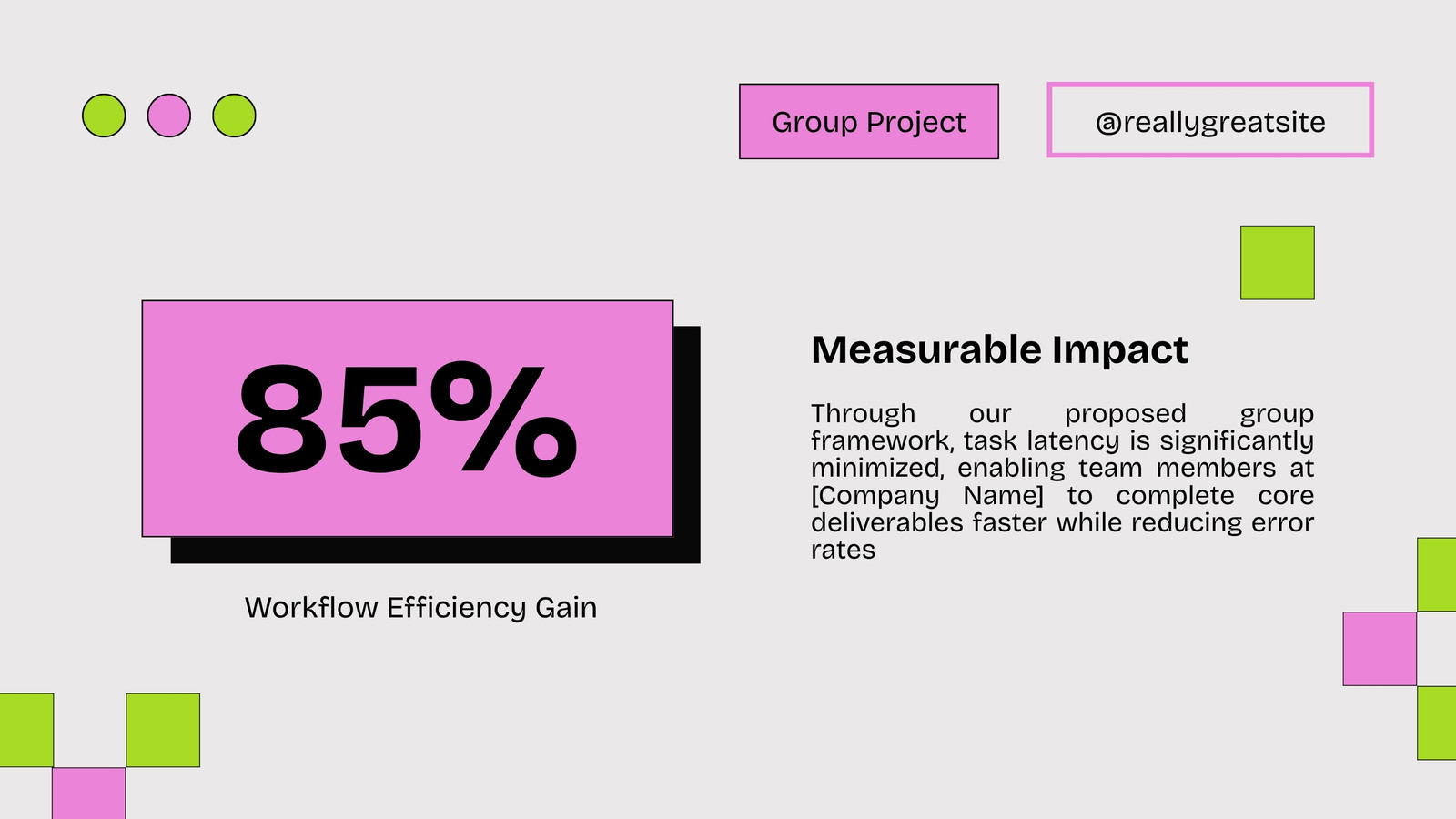
Task: Click the green square touching bottom-left edge
Action: click(26, 730)
